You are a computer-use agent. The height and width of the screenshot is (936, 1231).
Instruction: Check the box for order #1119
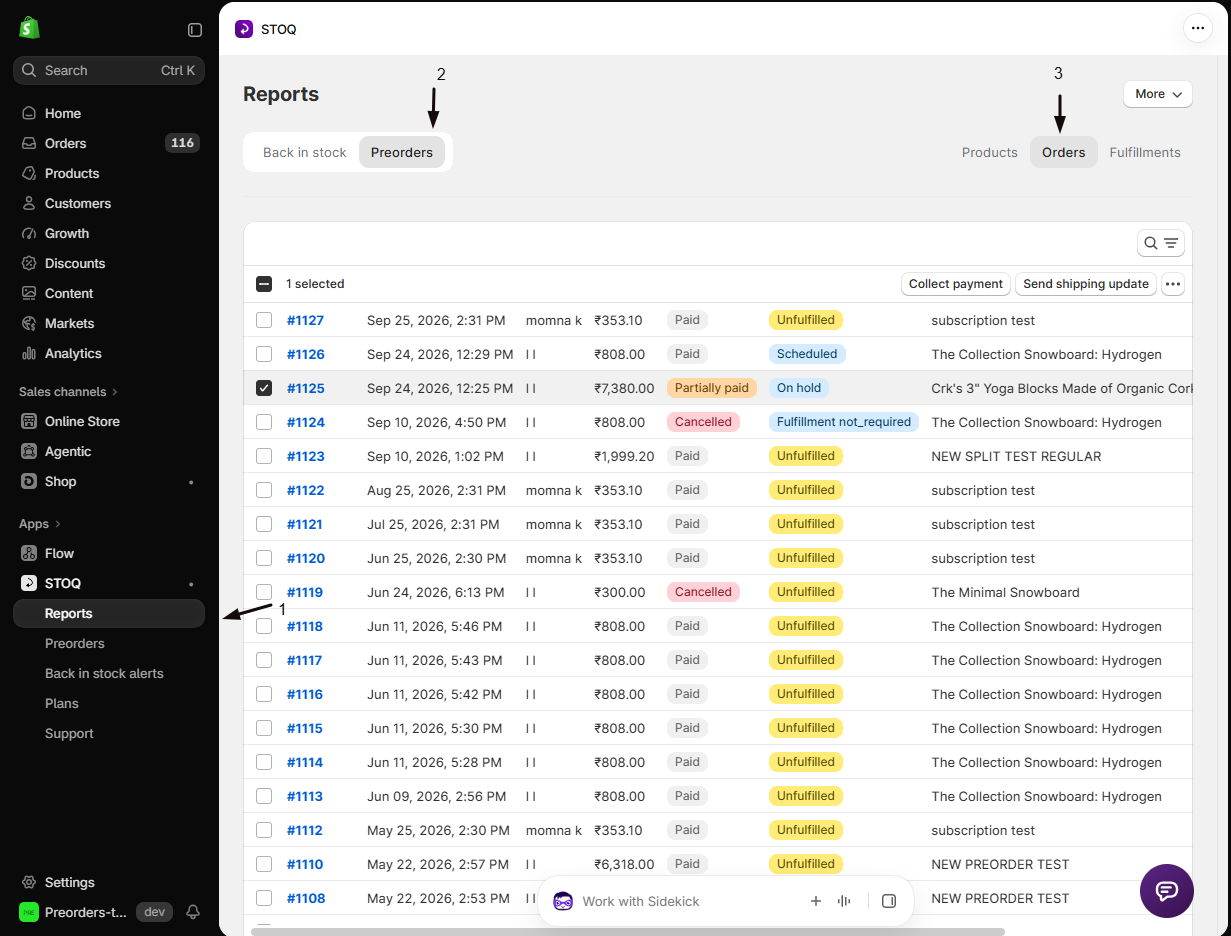(x=264, y=592)
